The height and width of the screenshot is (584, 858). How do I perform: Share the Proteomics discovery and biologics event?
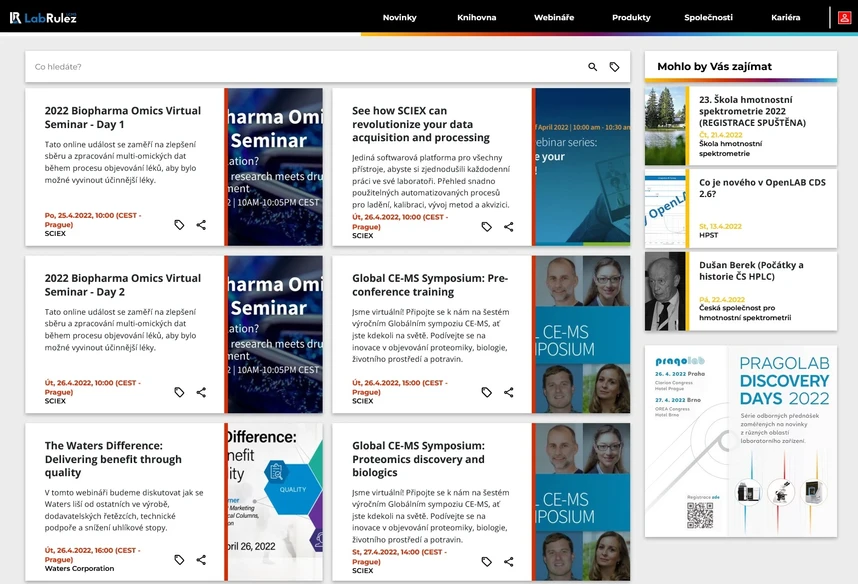[509, 562]
